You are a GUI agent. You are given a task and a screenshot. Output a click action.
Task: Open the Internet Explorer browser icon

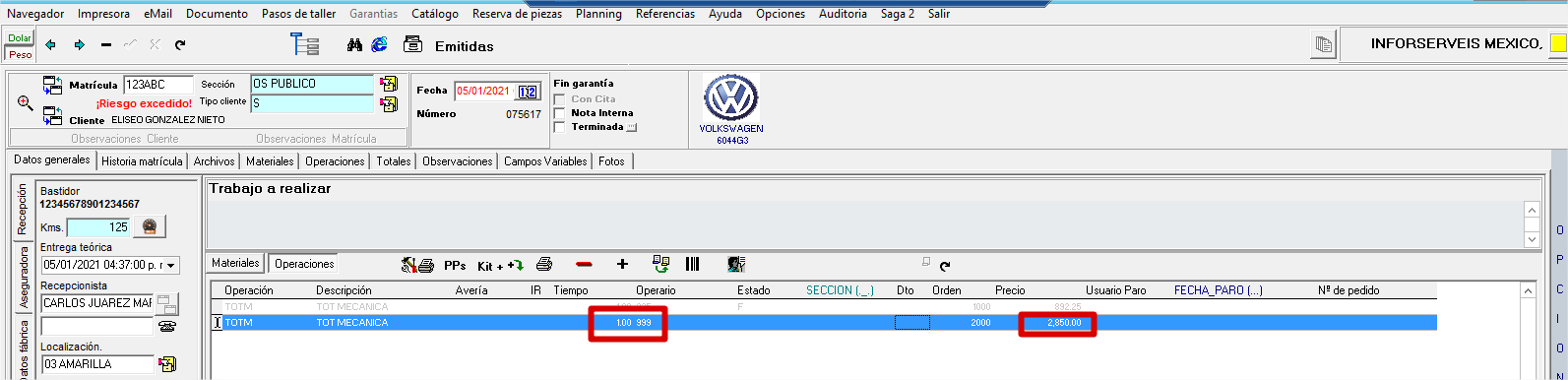click(379, 45)
